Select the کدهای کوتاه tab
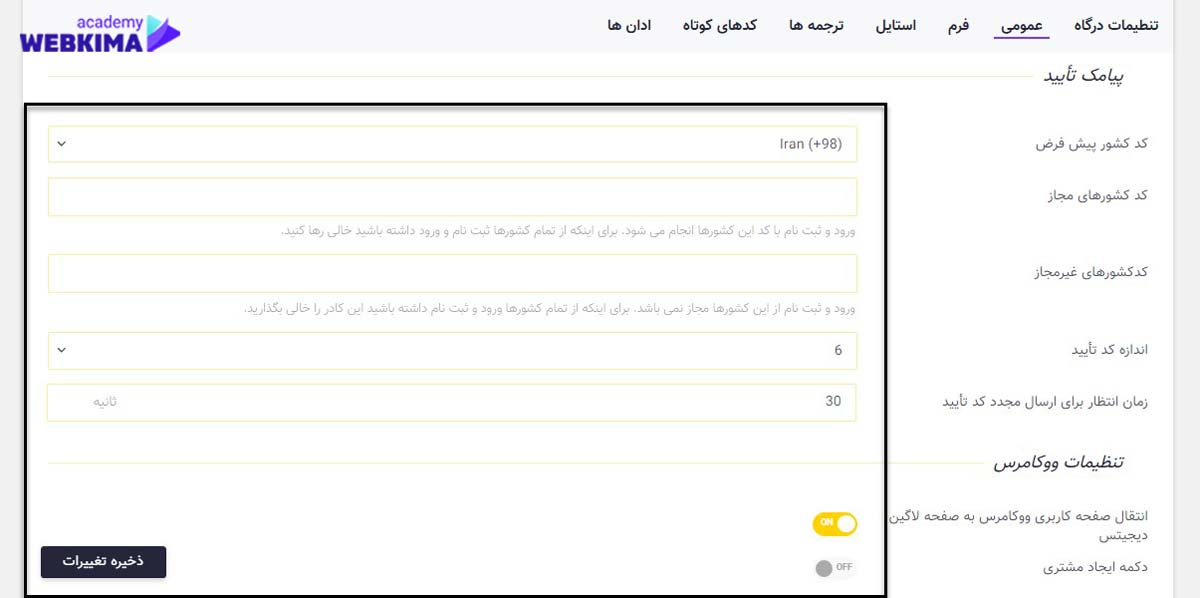1200x598 pixels. [x=720, y=25]
